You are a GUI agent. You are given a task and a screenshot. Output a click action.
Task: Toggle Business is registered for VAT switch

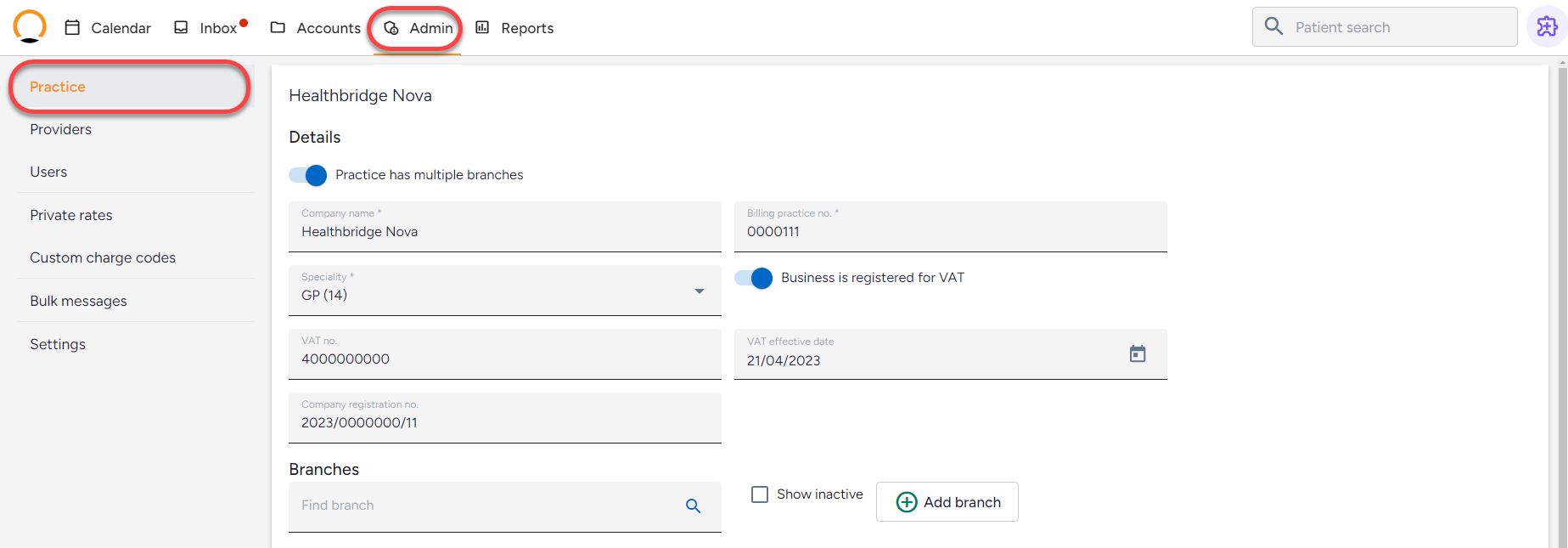[753, 278]
